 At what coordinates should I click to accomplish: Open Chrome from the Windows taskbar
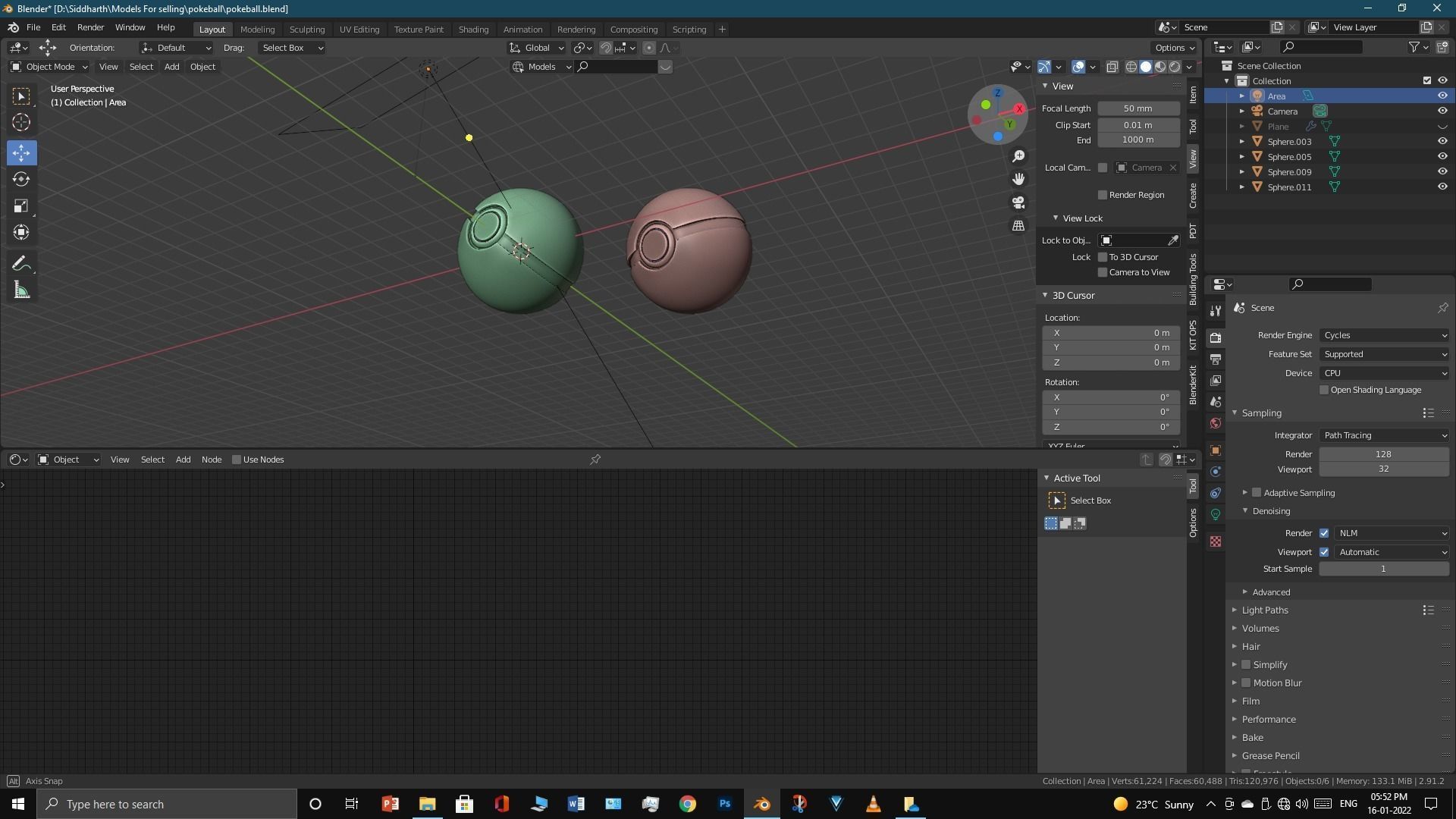[688, 804]
